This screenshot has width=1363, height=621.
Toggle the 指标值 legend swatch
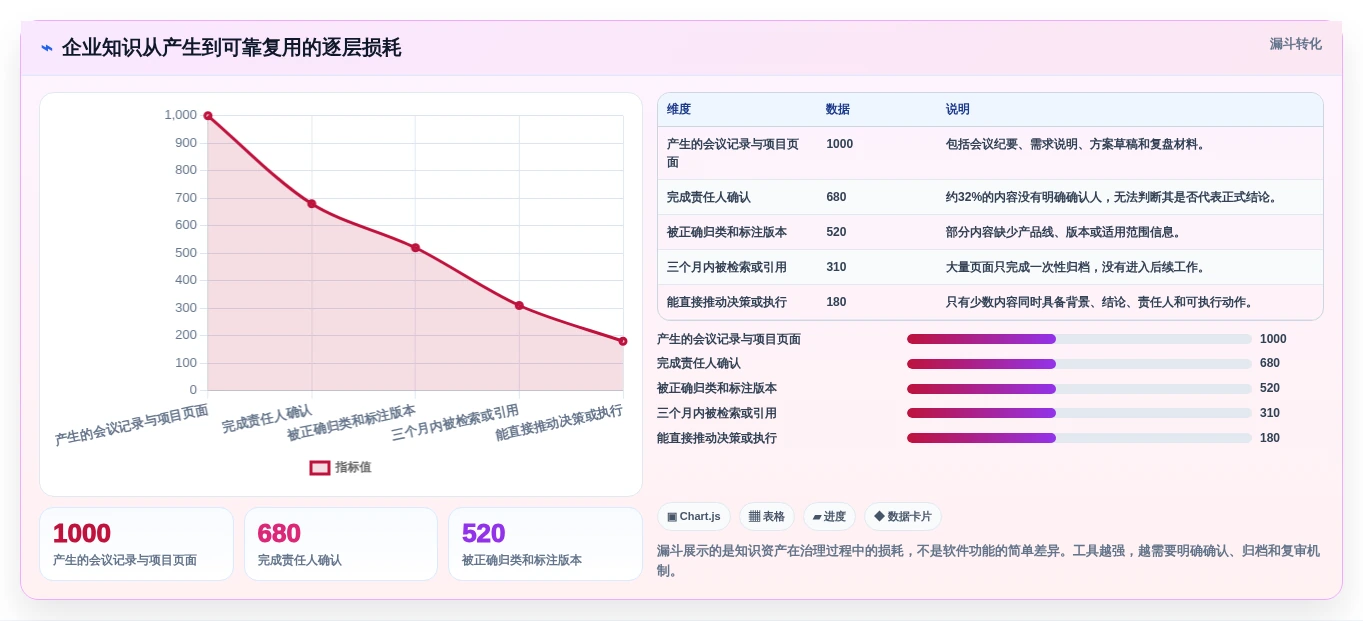[320, 467]
